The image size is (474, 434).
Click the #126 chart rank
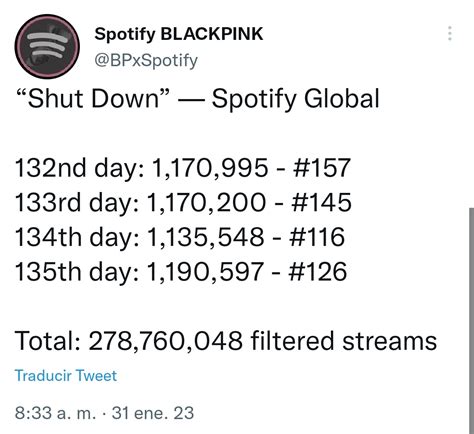318,272
